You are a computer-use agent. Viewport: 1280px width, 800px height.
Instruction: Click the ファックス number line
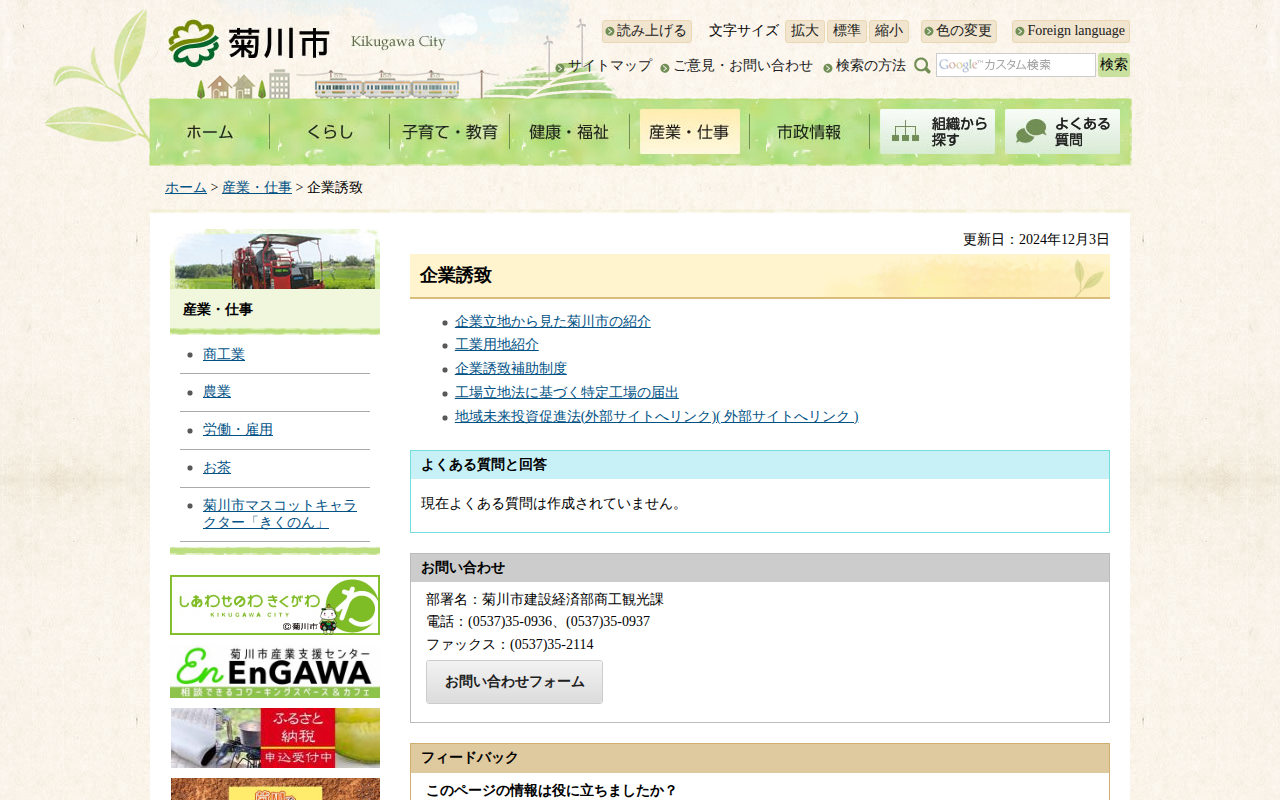510,645
